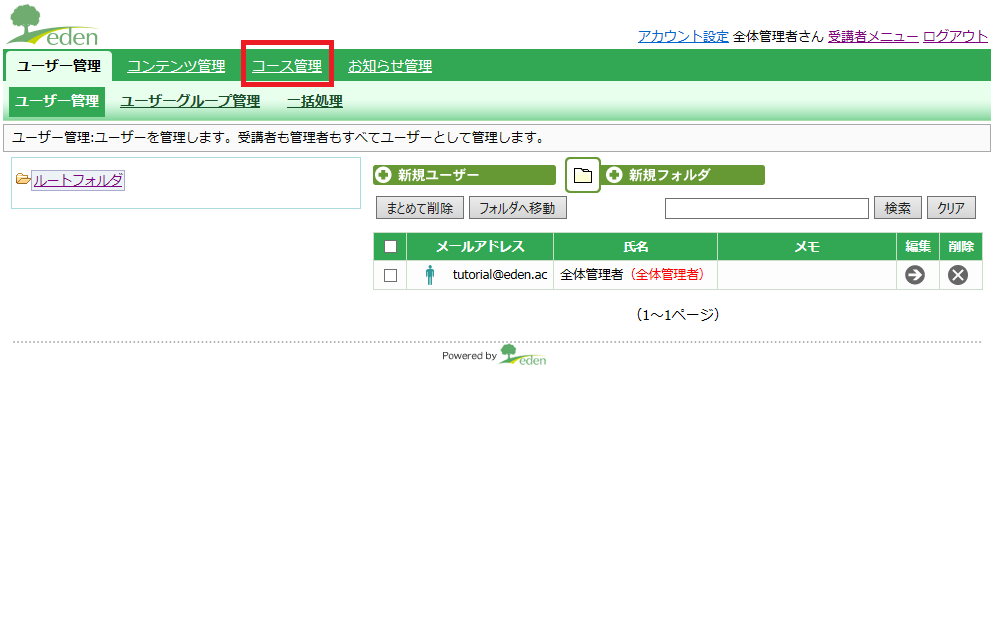Click the ログアウト link
The height and width of the screenshot is (628, 994).
click(x=955, y=36)
